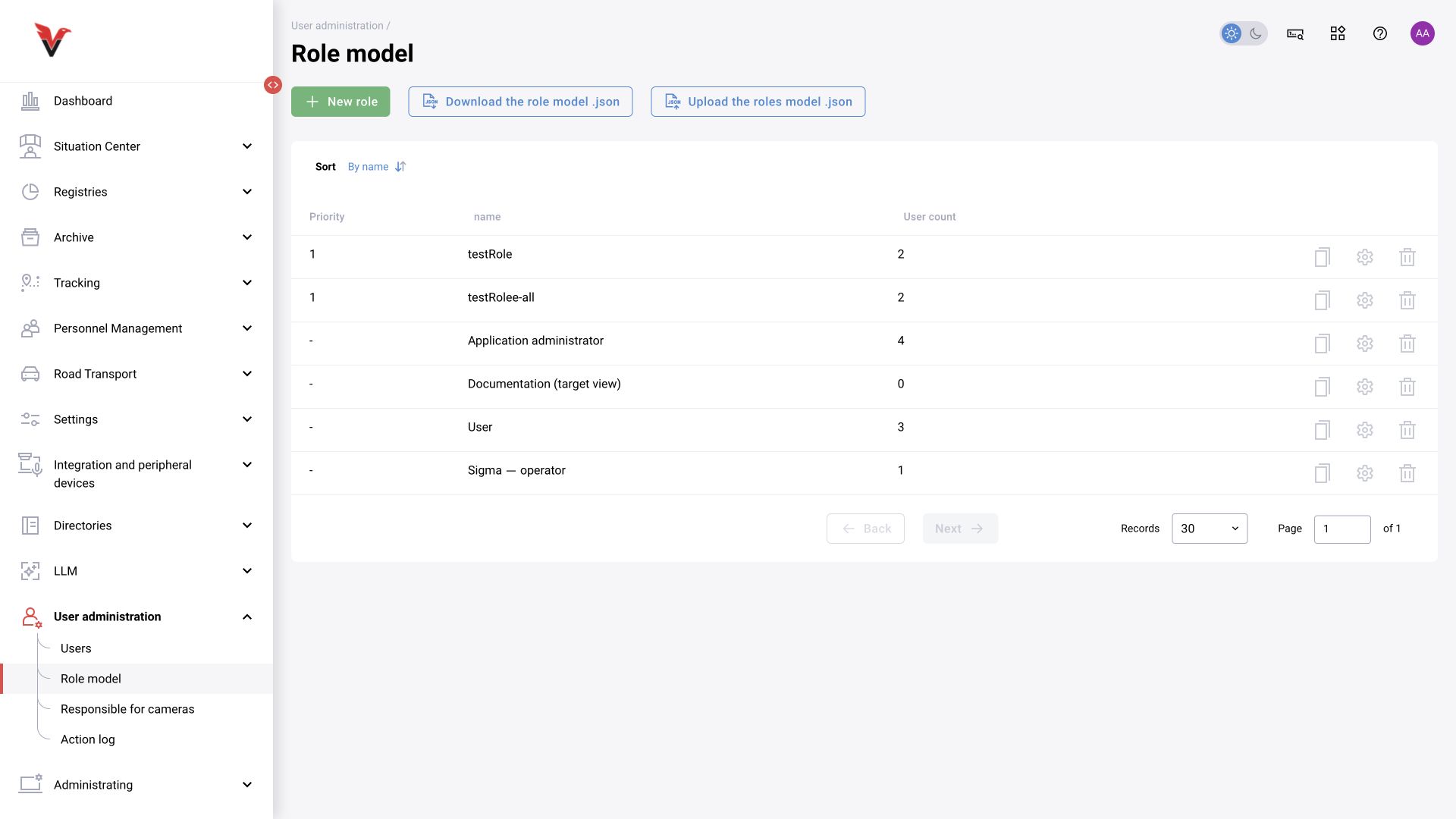Download the role model .json

(520, 102)
